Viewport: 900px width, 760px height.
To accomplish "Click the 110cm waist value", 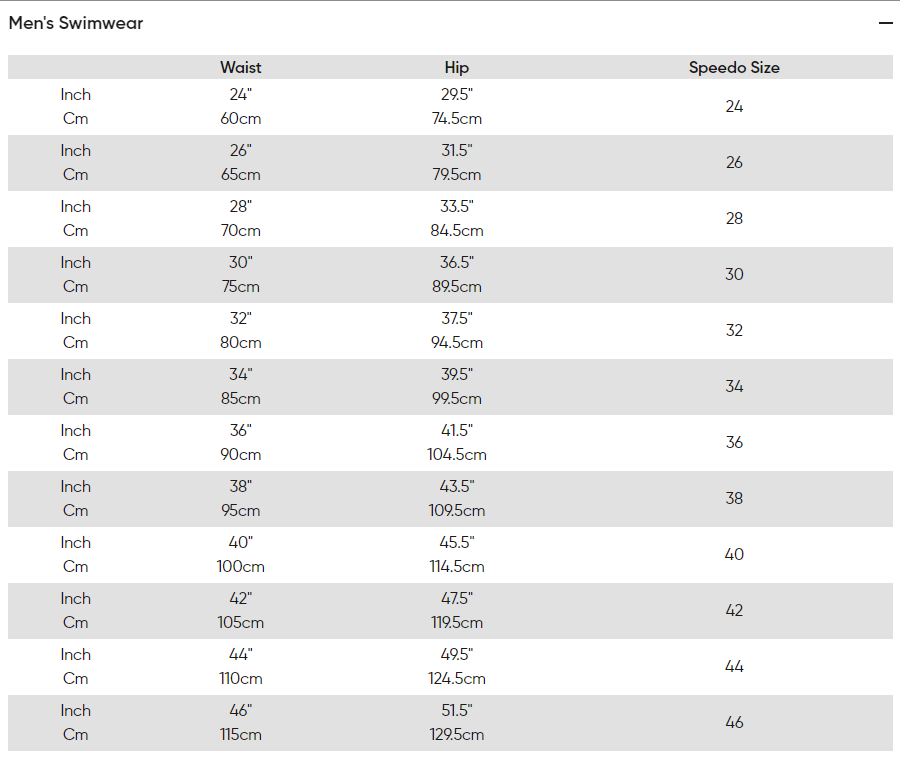I will coord(240,678).
